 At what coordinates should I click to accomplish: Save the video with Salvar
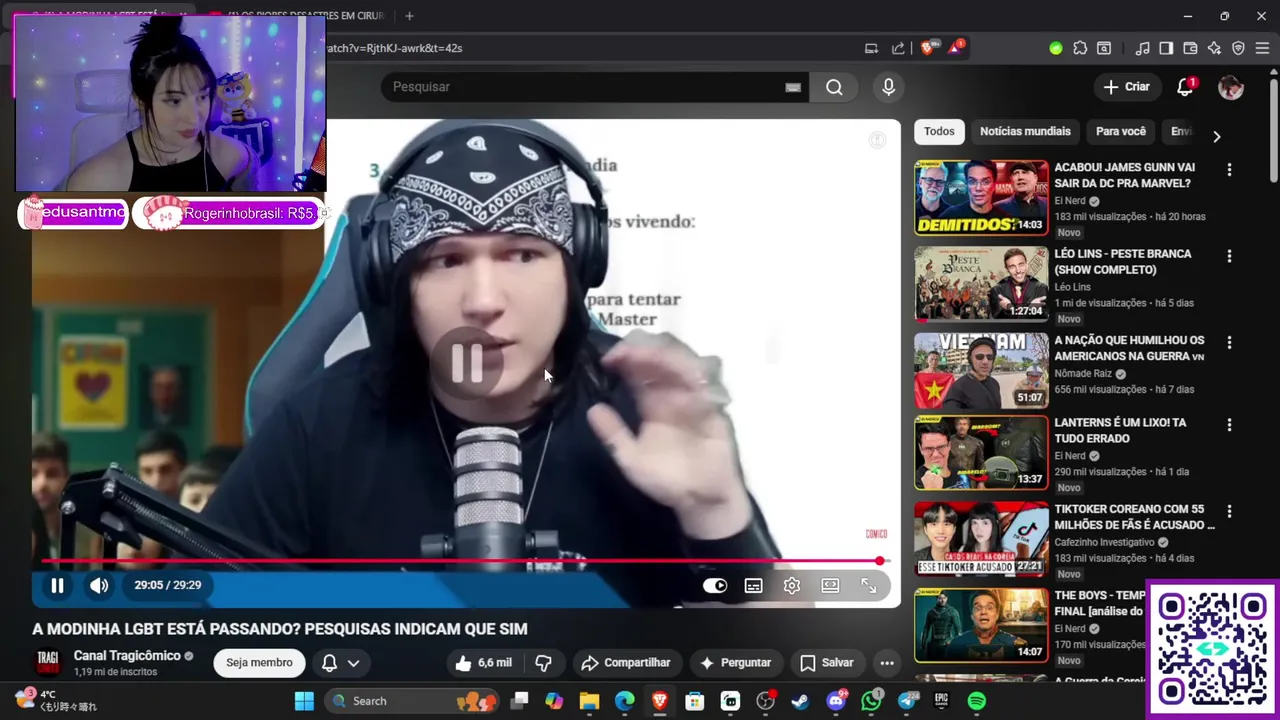pyautogui.click(x=826, y=663)
